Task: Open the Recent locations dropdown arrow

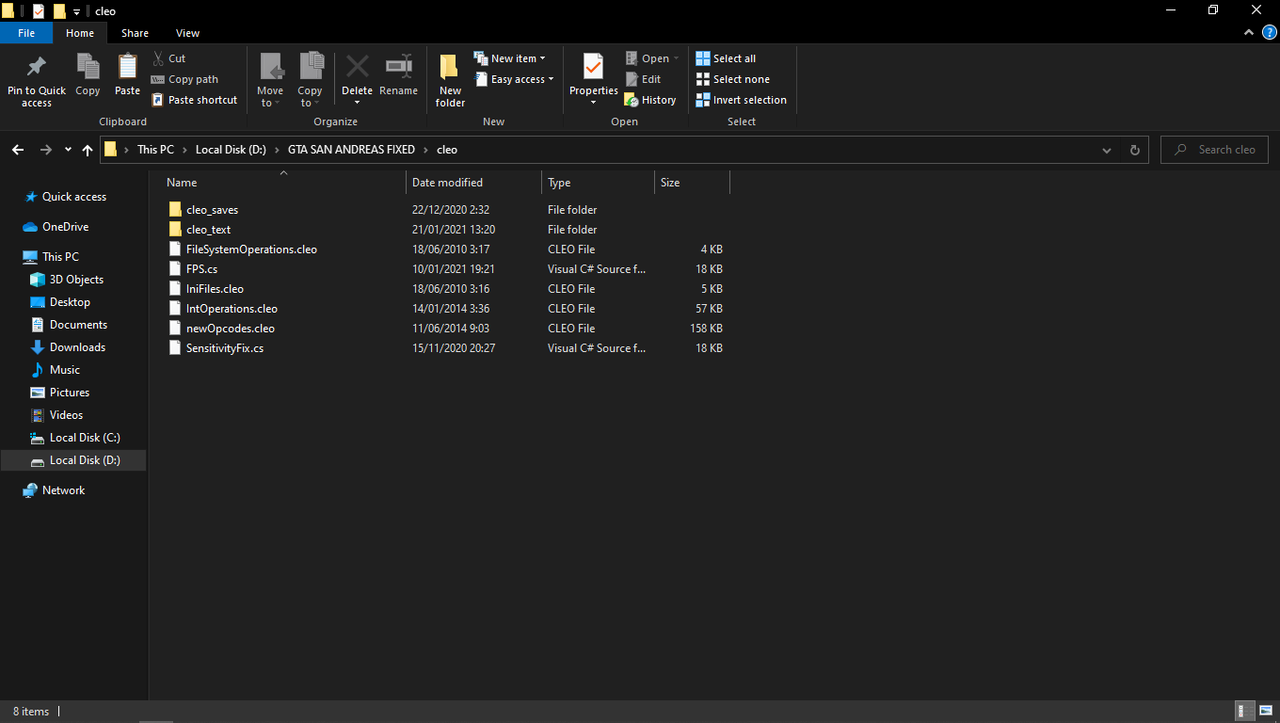Action: (x=68, y=150)
